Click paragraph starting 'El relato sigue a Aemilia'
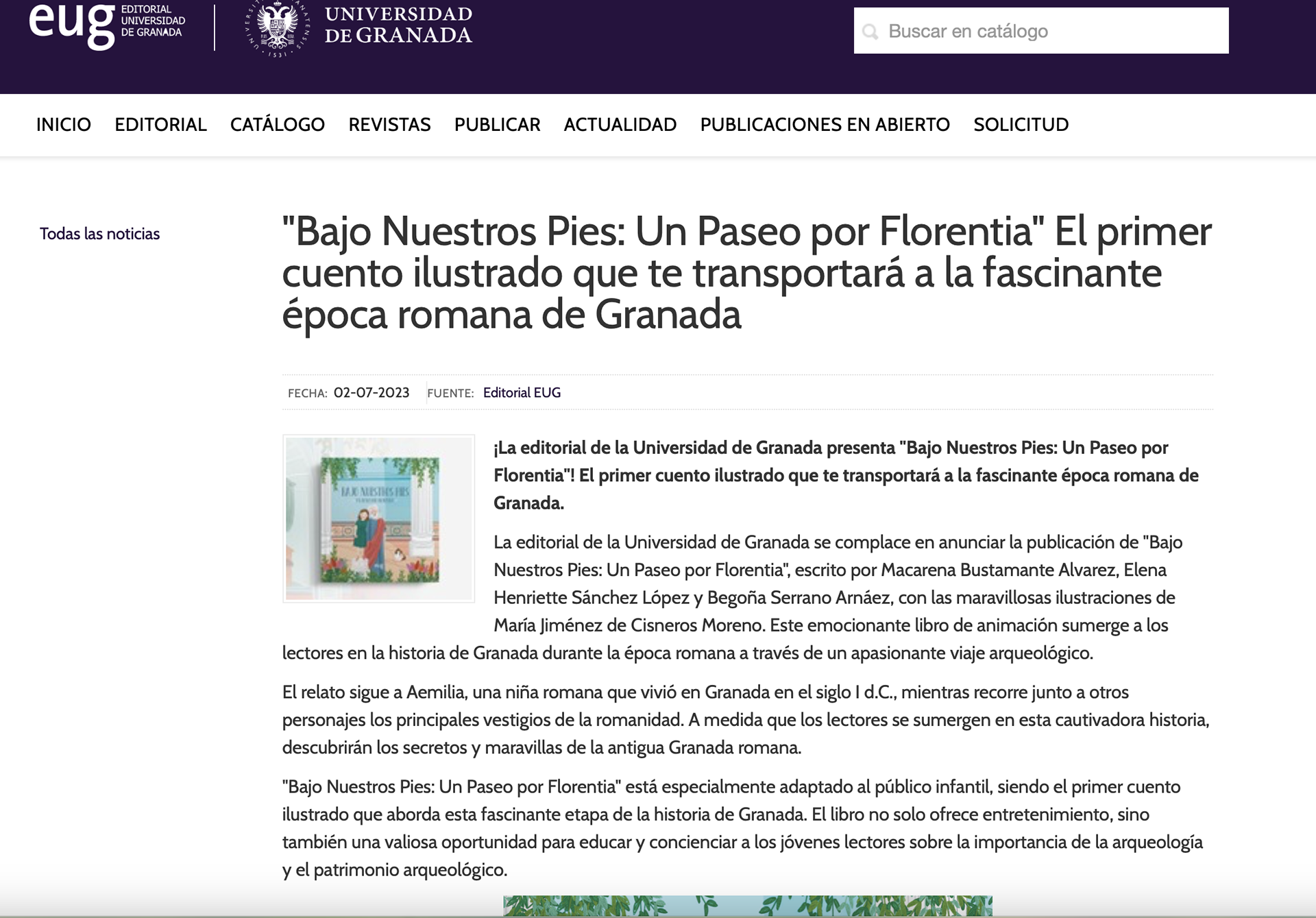Image resolution: width=1316 pixels, height=918 pixels. pos(746,720)
